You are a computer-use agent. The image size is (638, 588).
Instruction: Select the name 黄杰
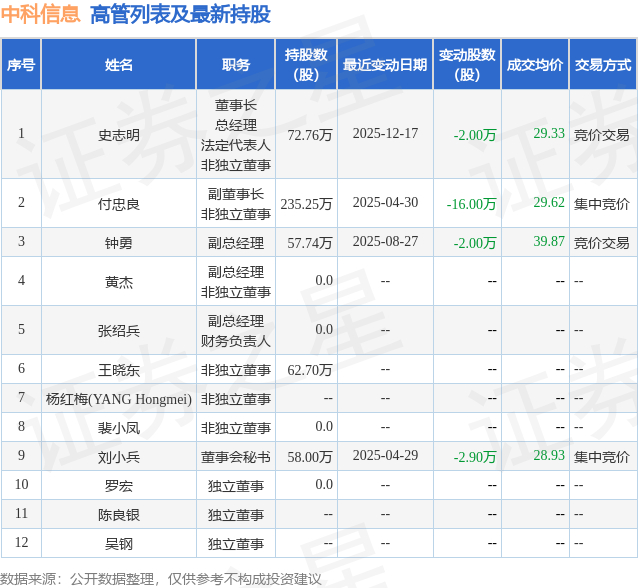pos(118,282)
